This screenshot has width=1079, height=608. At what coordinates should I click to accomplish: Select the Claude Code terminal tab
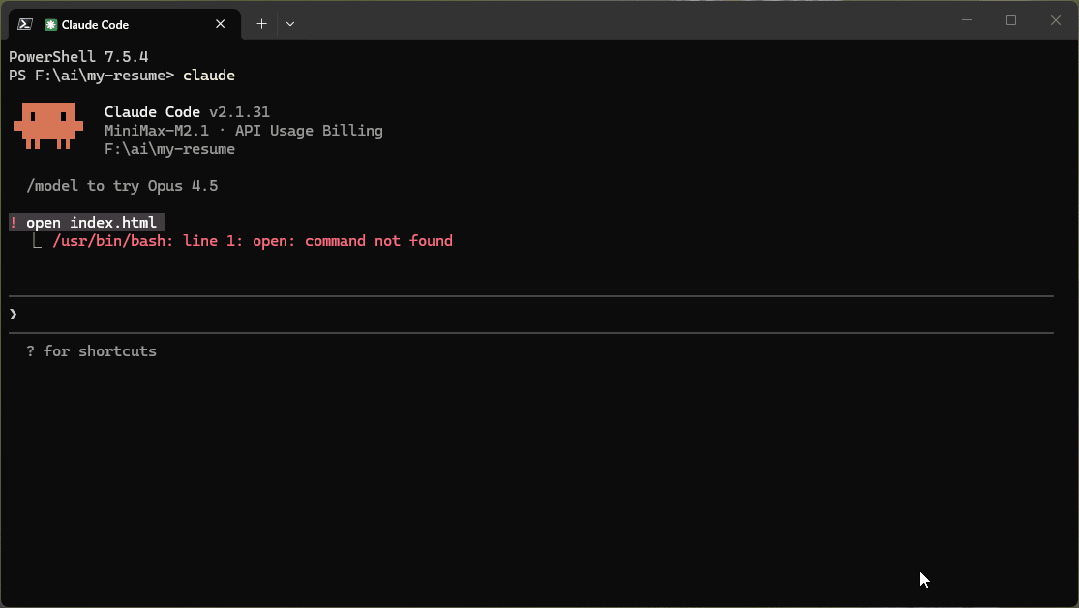click(x=125, y=24)
